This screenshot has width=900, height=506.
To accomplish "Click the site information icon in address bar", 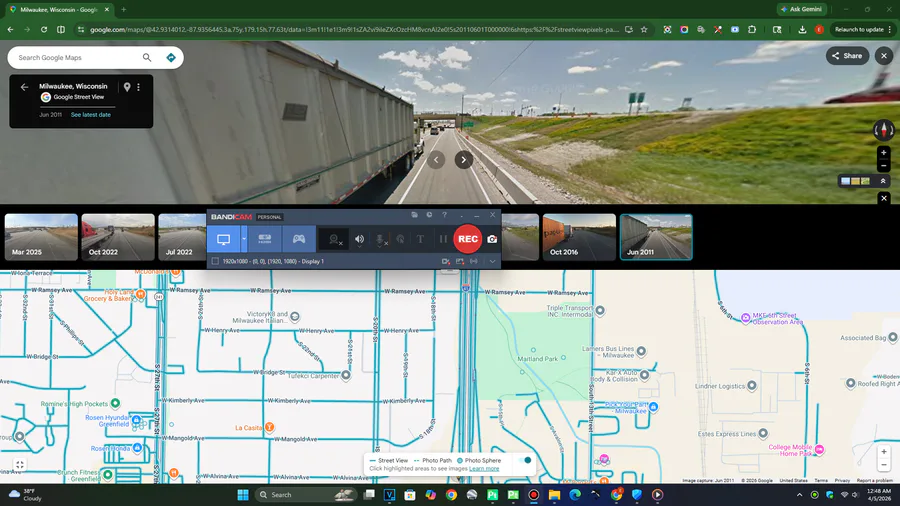I will (x=80, y=29).
